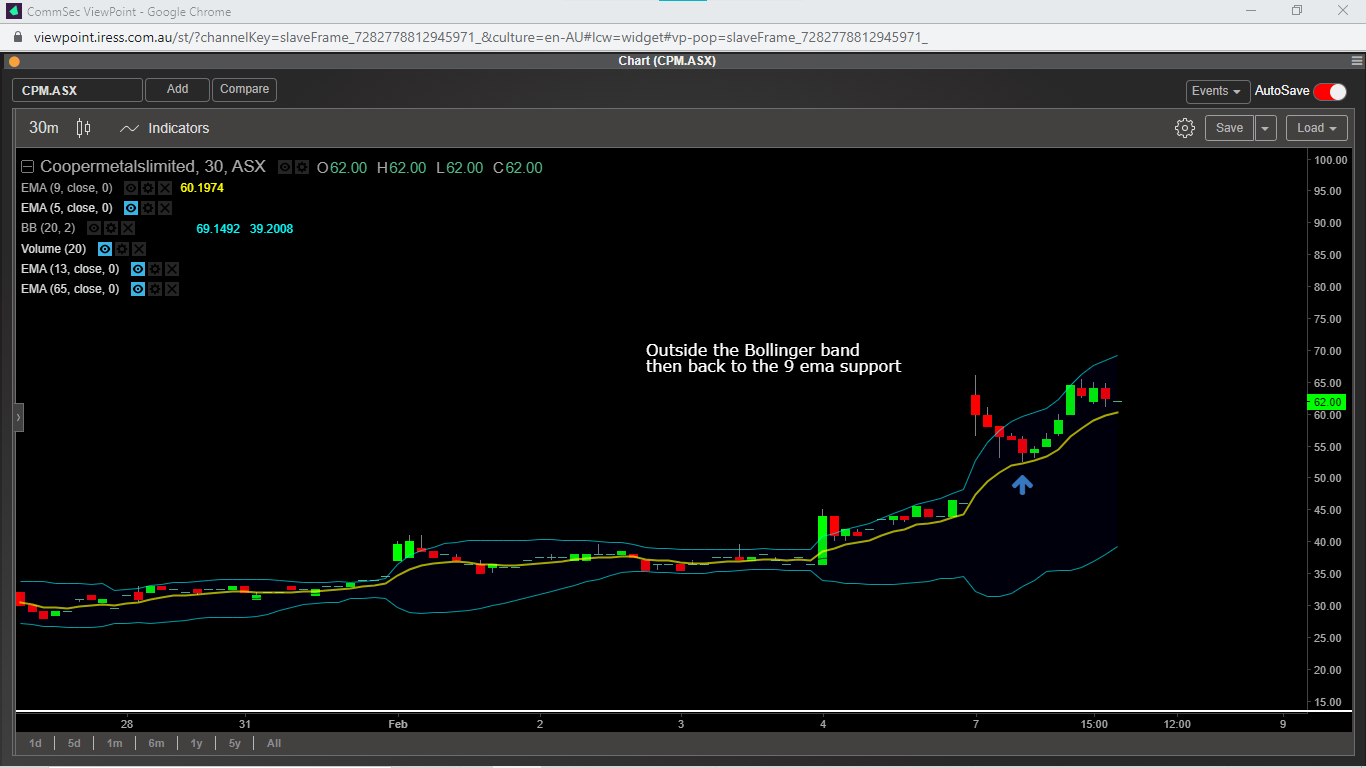Click the 15:00 time axis label
1366x768 pixels.
point(1094,724)
